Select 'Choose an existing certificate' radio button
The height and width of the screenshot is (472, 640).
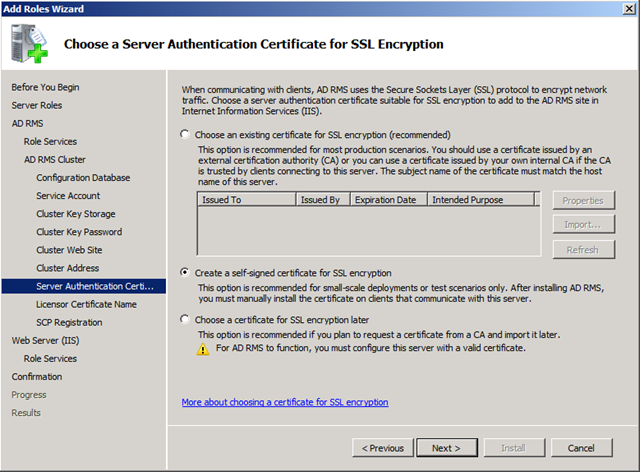coord(185,134)
